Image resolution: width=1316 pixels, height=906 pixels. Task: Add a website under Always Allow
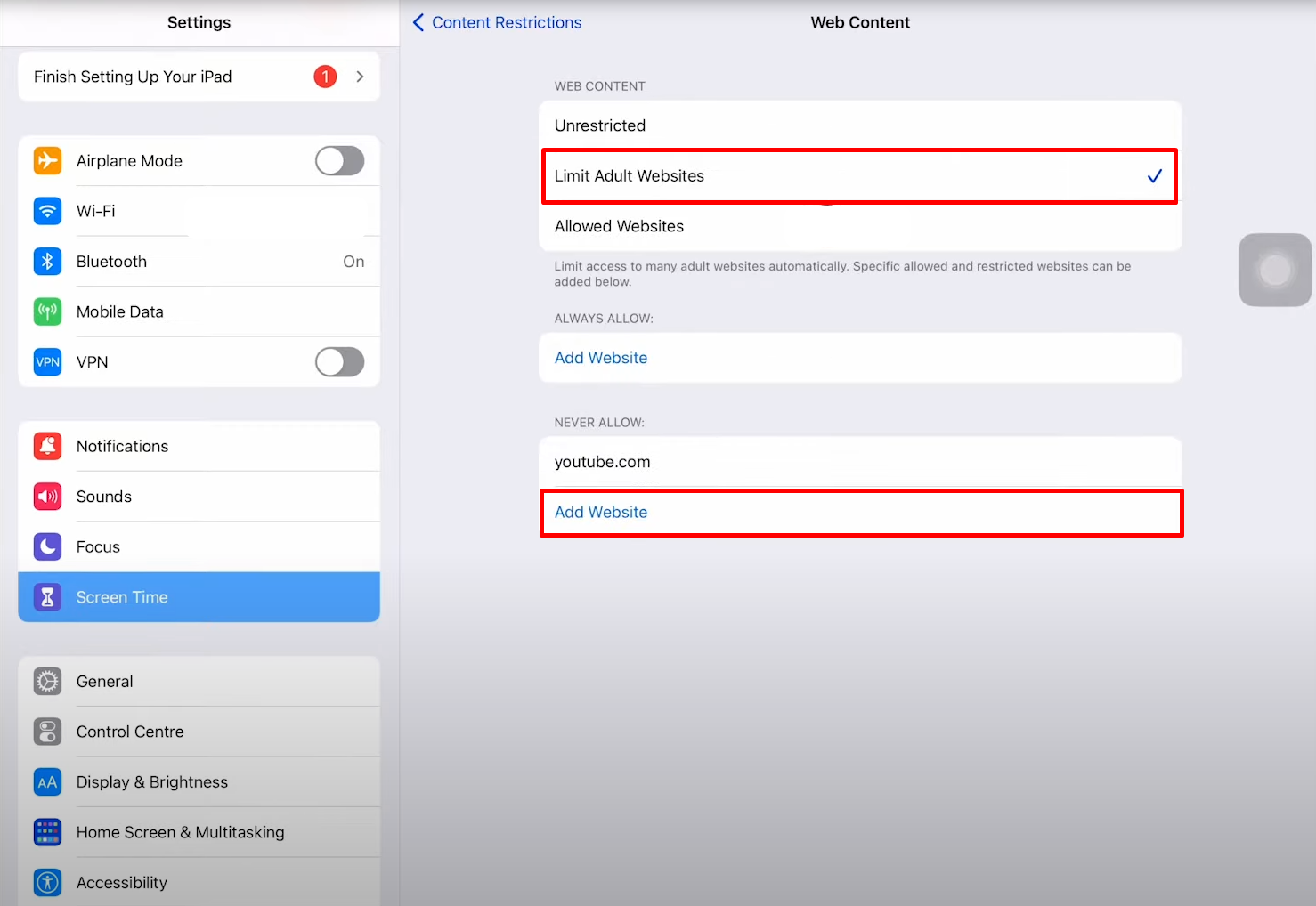tap(601, 358)
